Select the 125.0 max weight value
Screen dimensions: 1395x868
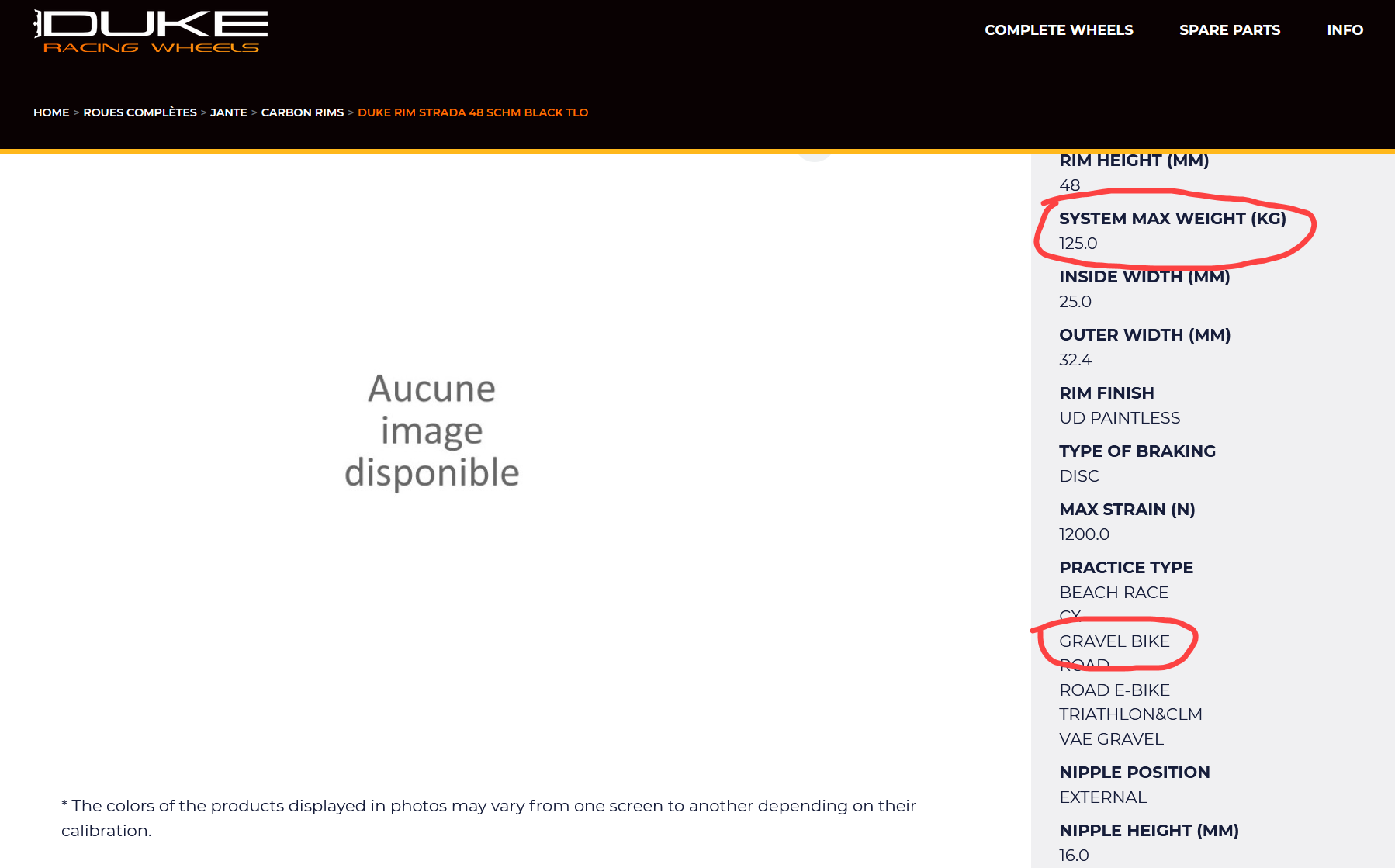[1078, 244]
